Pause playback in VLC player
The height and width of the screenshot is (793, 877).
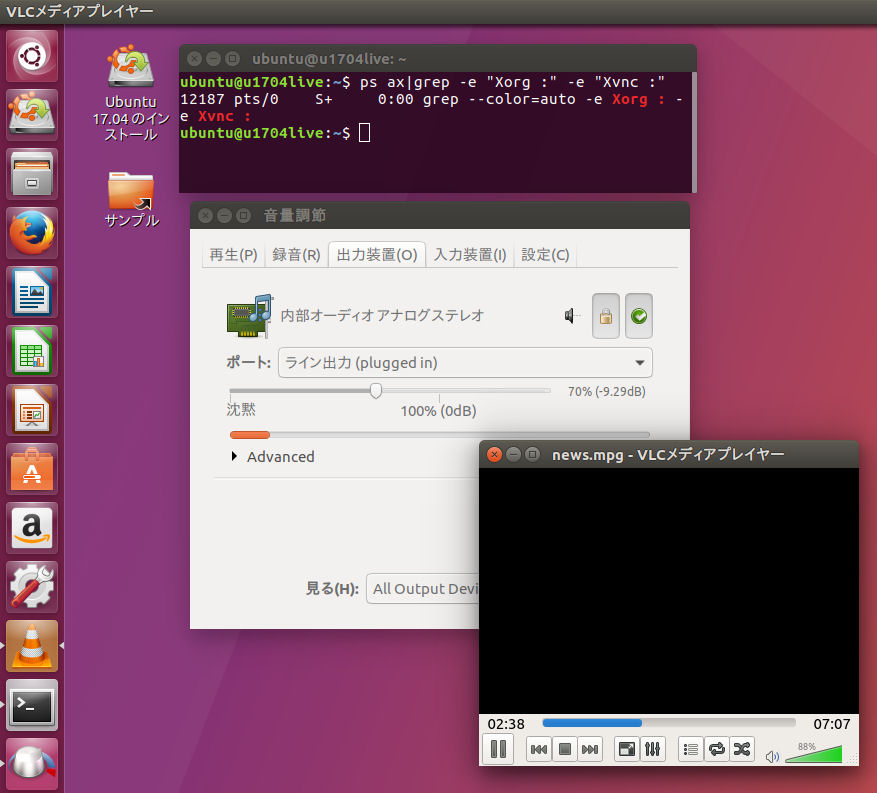point(498,749)
